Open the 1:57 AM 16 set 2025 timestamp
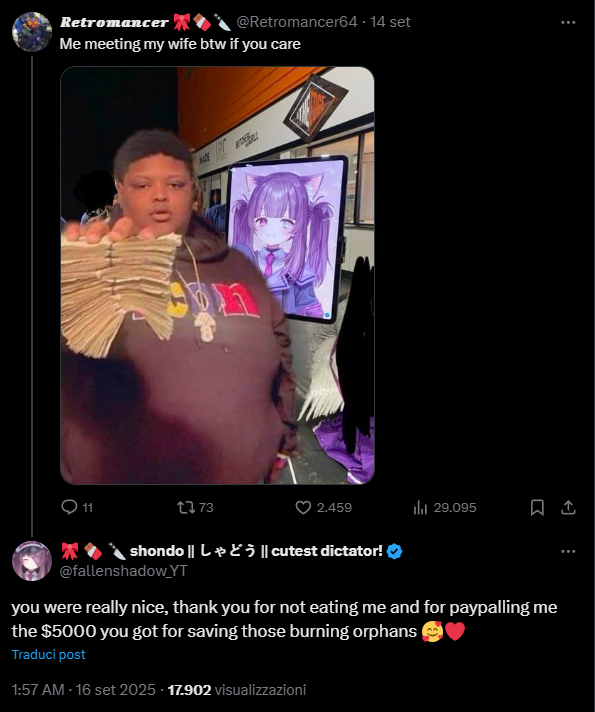 [x=84, y=690]
